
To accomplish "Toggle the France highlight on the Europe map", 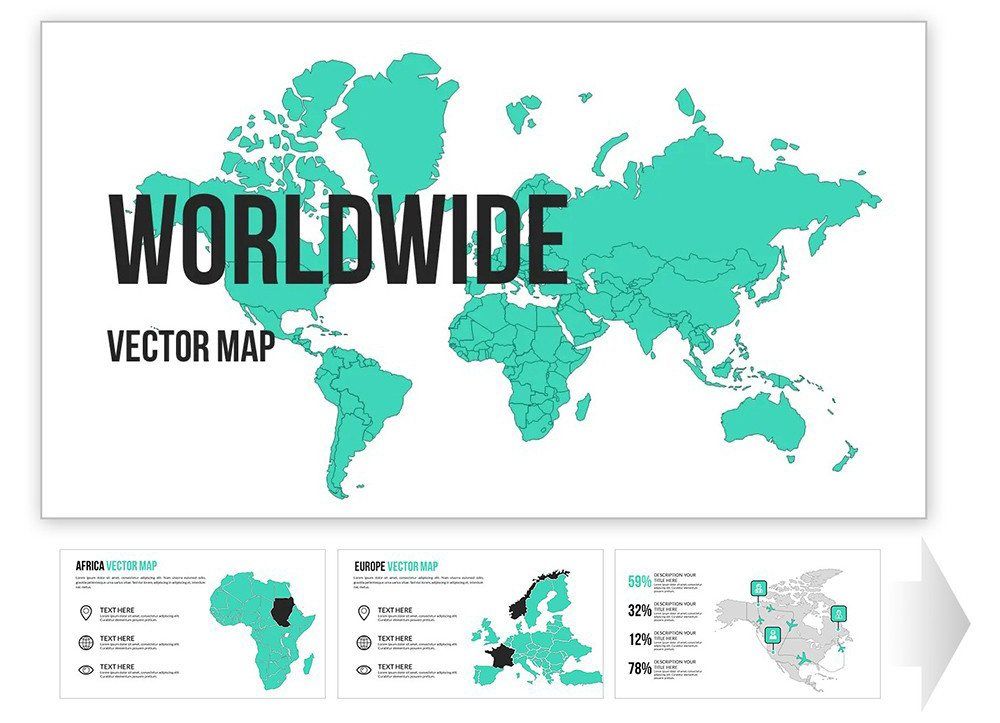I will [502, 657].
